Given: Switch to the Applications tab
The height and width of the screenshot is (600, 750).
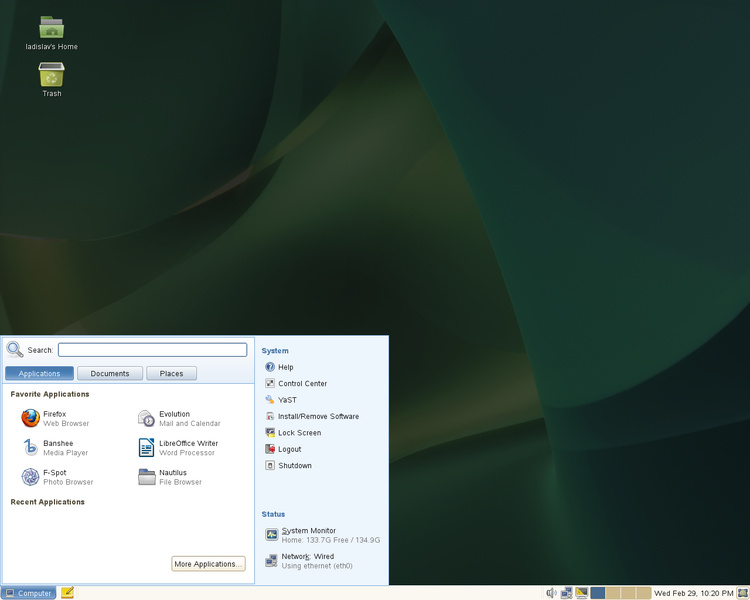Looking at the screenshot, I should click(x=39, y=373).
